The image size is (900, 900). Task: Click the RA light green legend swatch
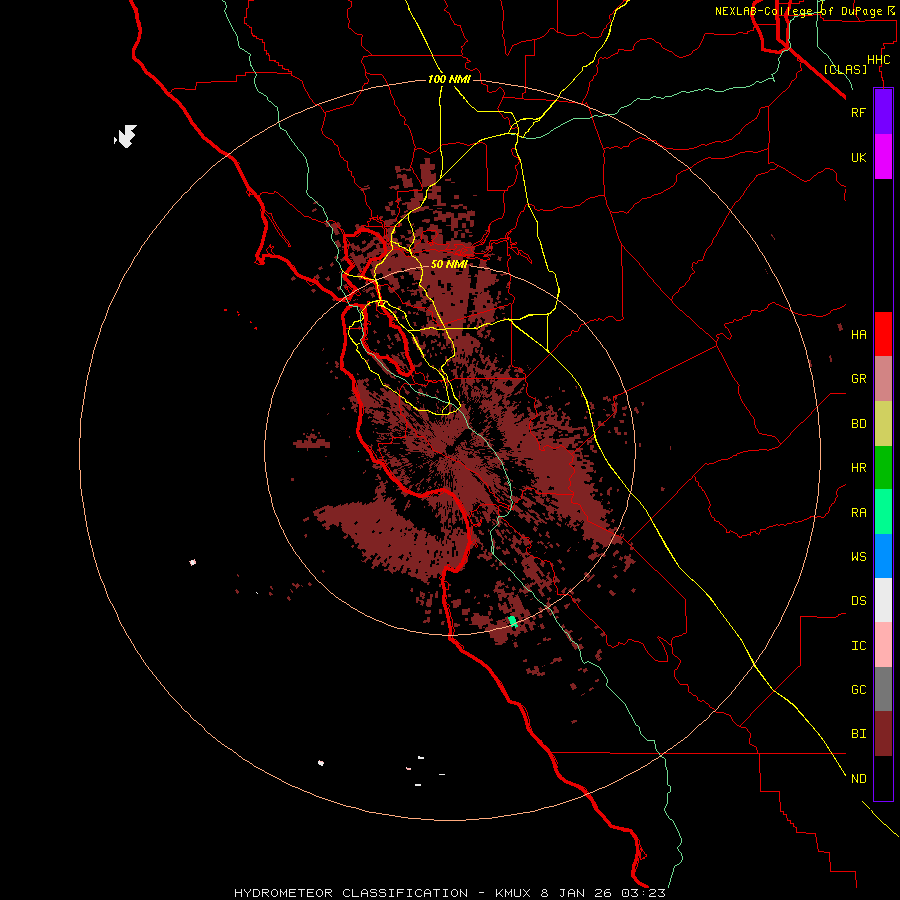click(883, 512)
